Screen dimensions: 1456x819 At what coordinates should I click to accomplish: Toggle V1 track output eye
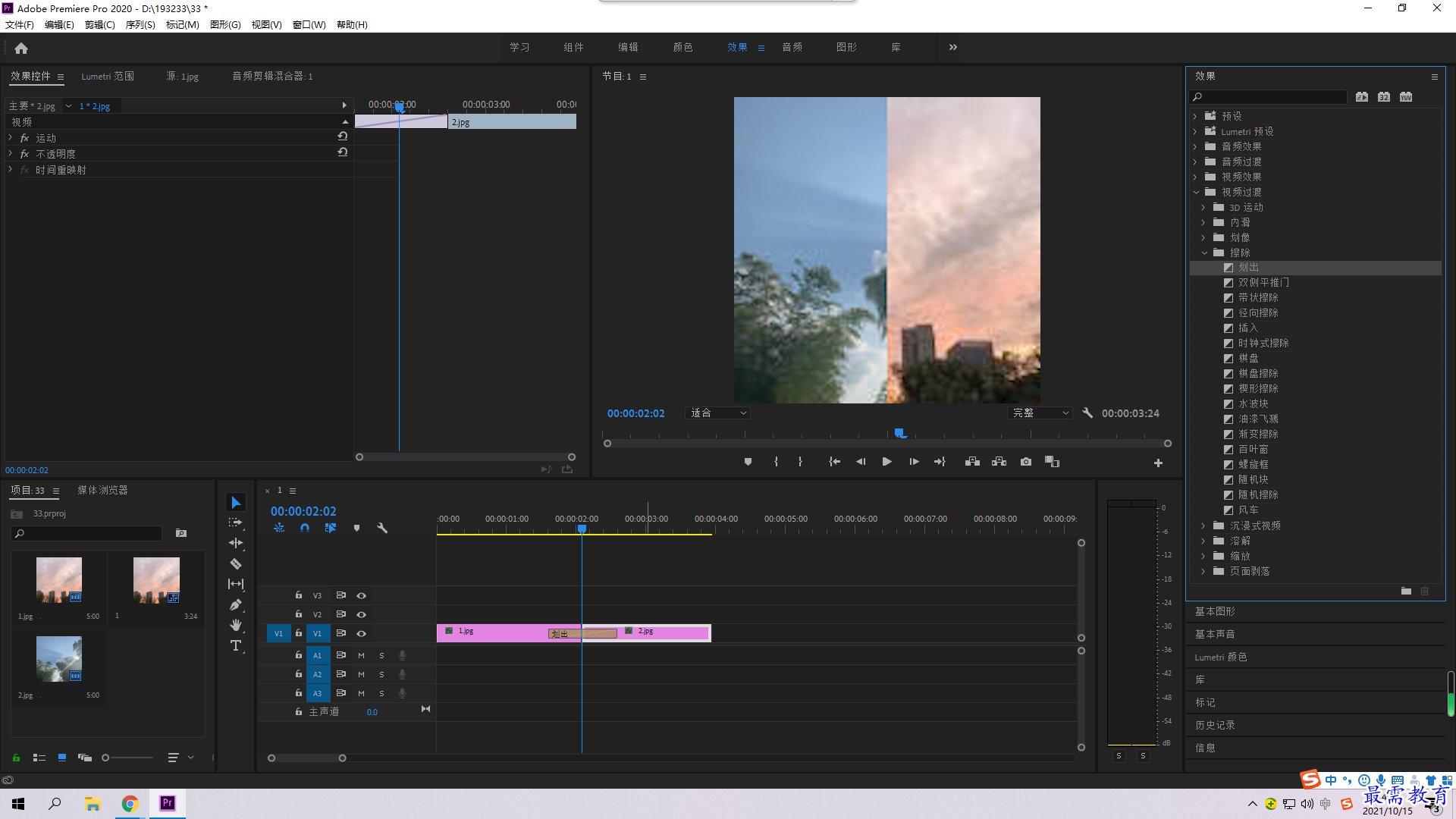pyautogui.click(x=362, y=633)
